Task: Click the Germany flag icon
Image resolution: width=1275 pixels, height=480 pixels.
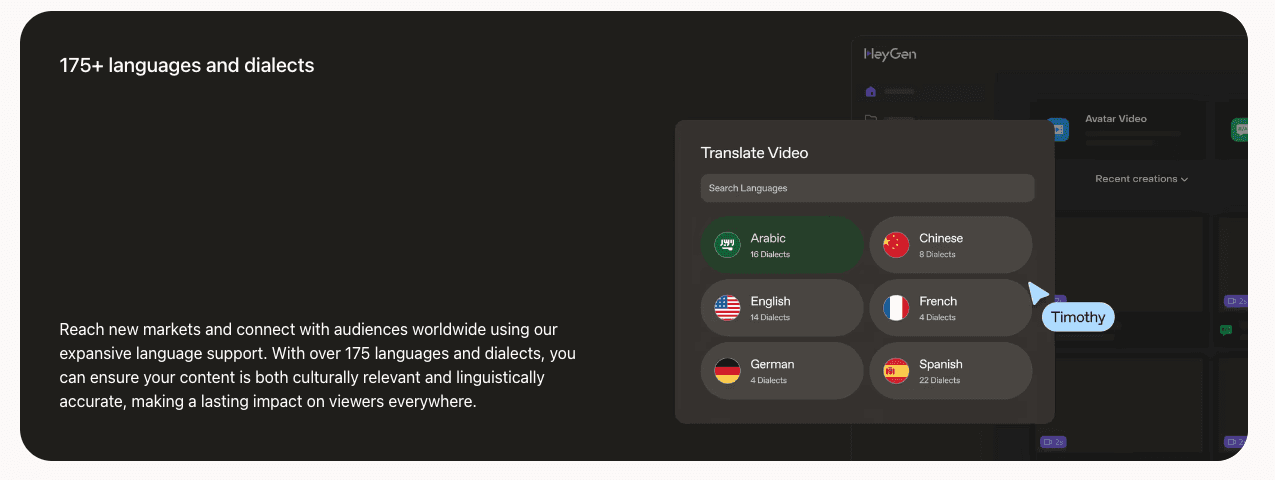Action: coord(727,371)
